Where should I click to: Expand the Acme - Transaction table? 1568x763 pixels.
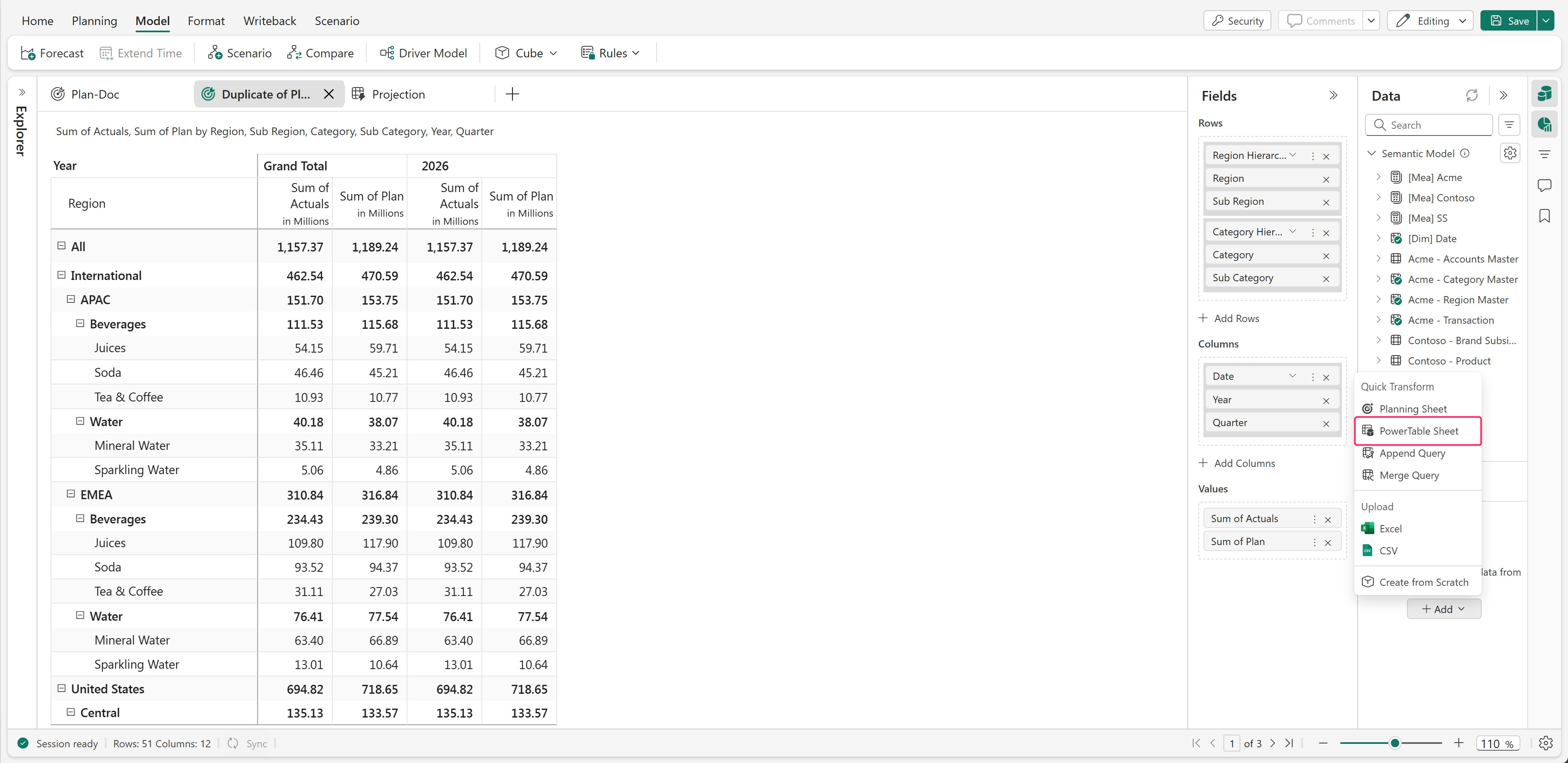1378,320
